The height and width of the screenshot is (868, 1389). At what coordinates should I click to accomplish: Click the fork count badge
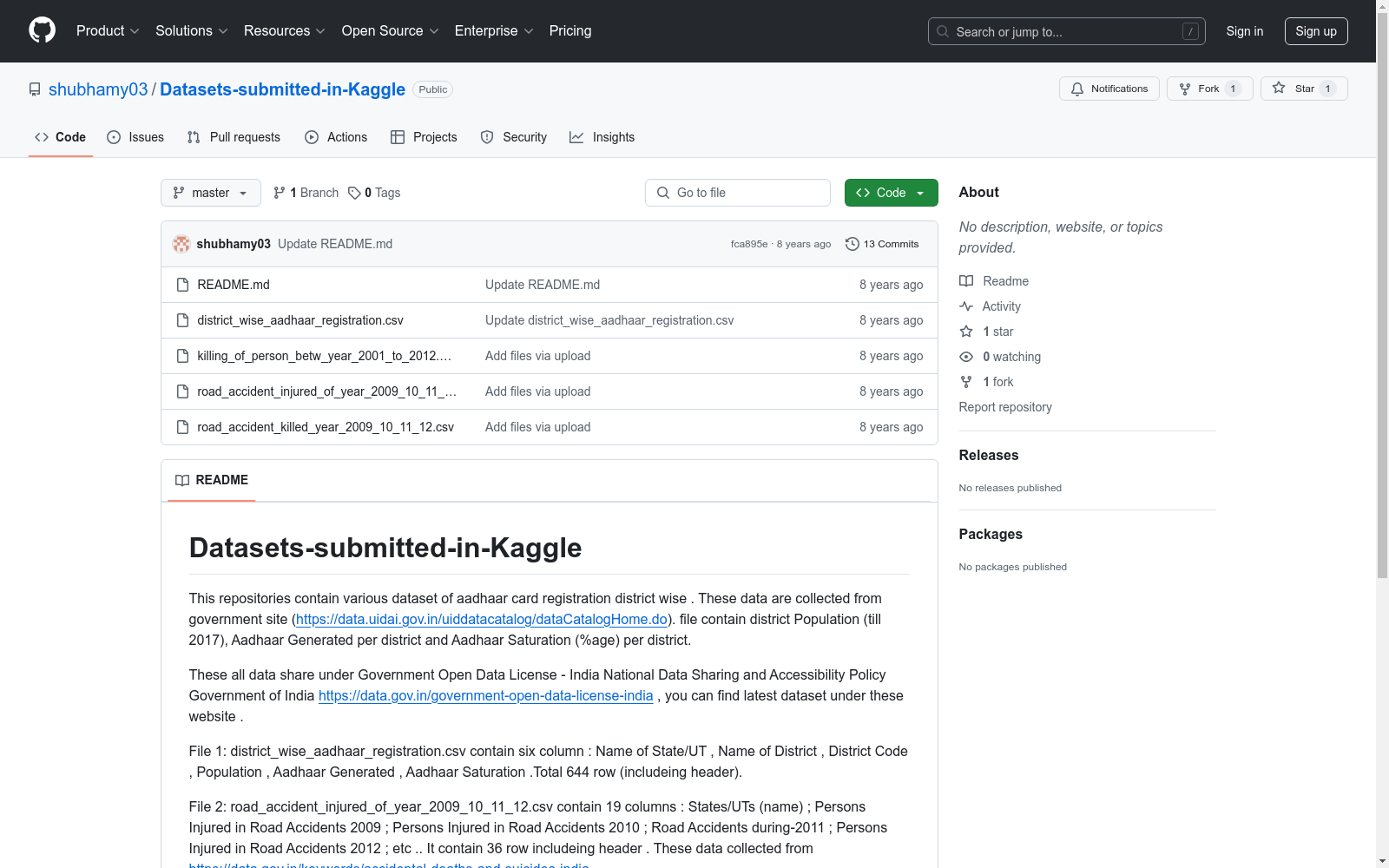click(1233, 89)
